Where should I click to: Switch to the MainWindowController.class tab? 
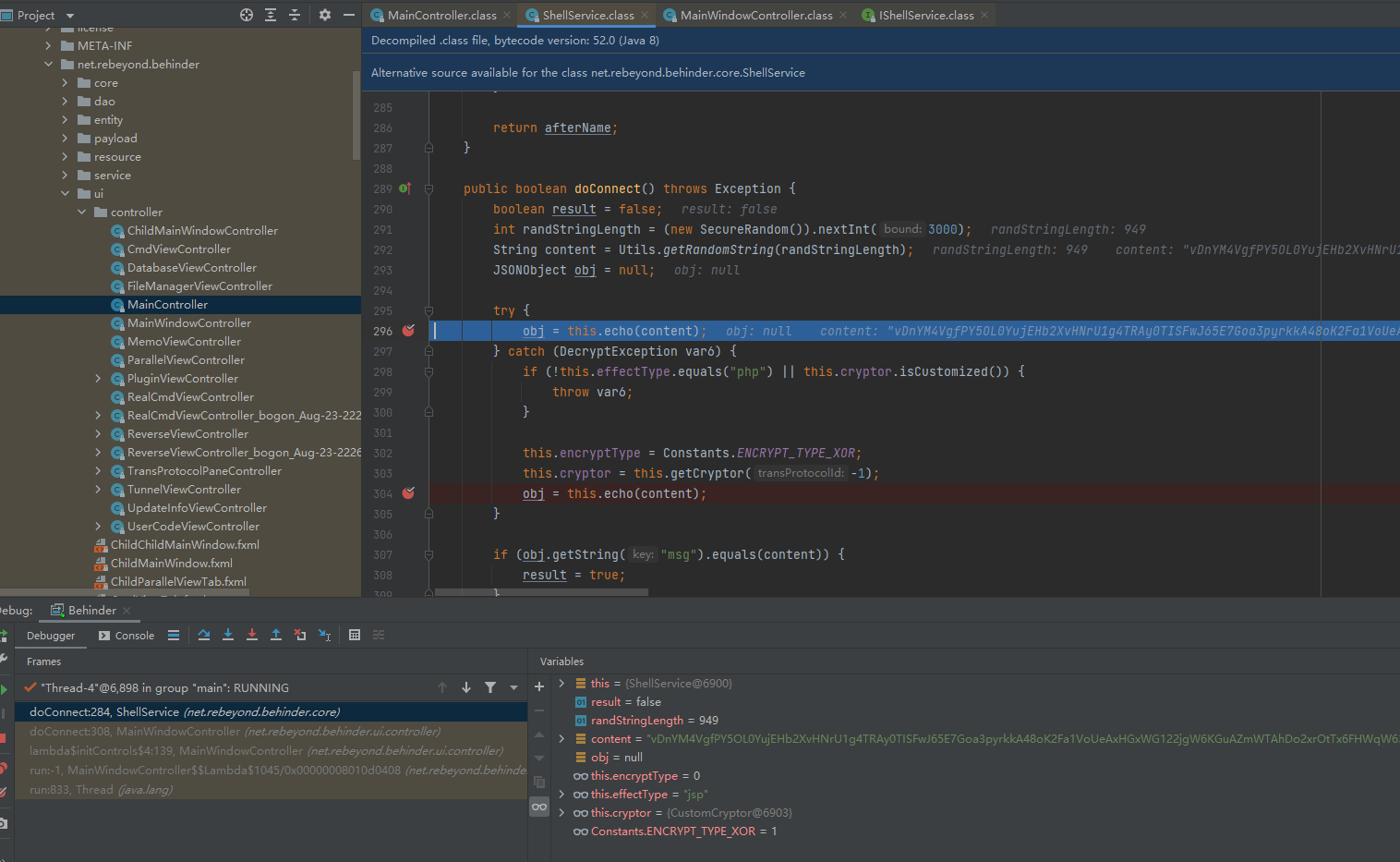[x=755, y=15]
